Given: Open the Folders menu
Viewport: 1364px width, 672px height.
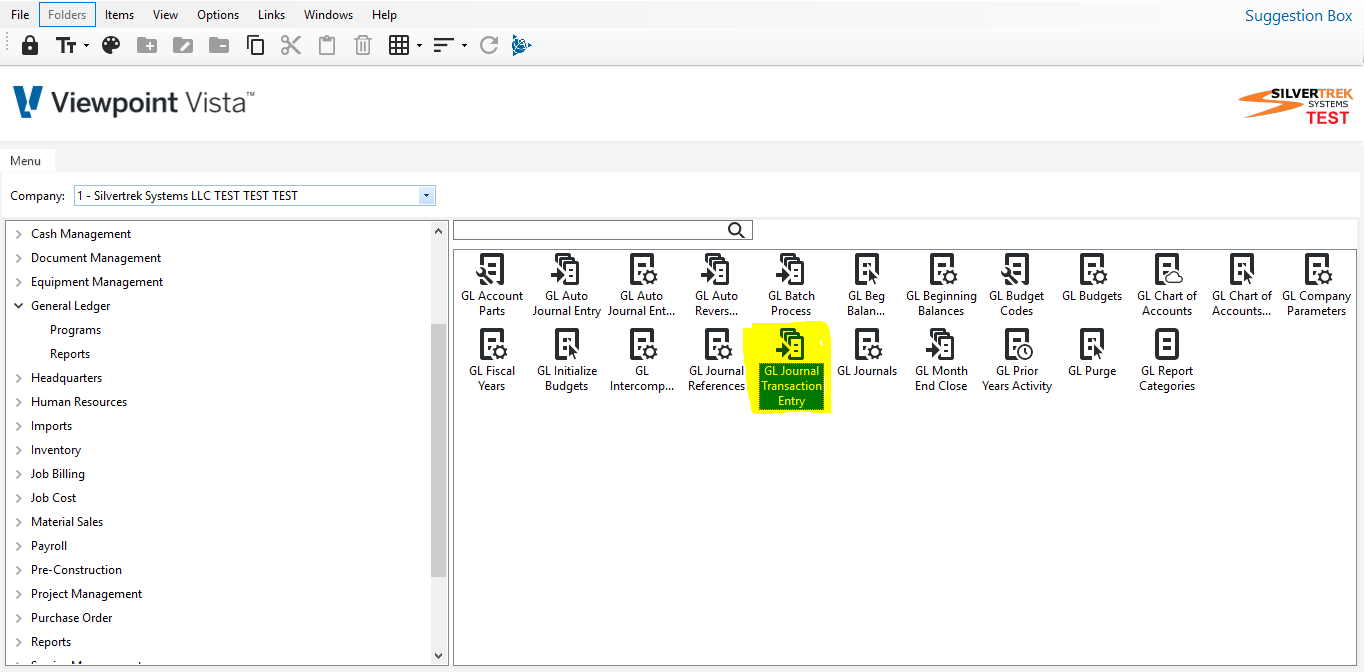Looking at the screenshot, I should [68, 15].
